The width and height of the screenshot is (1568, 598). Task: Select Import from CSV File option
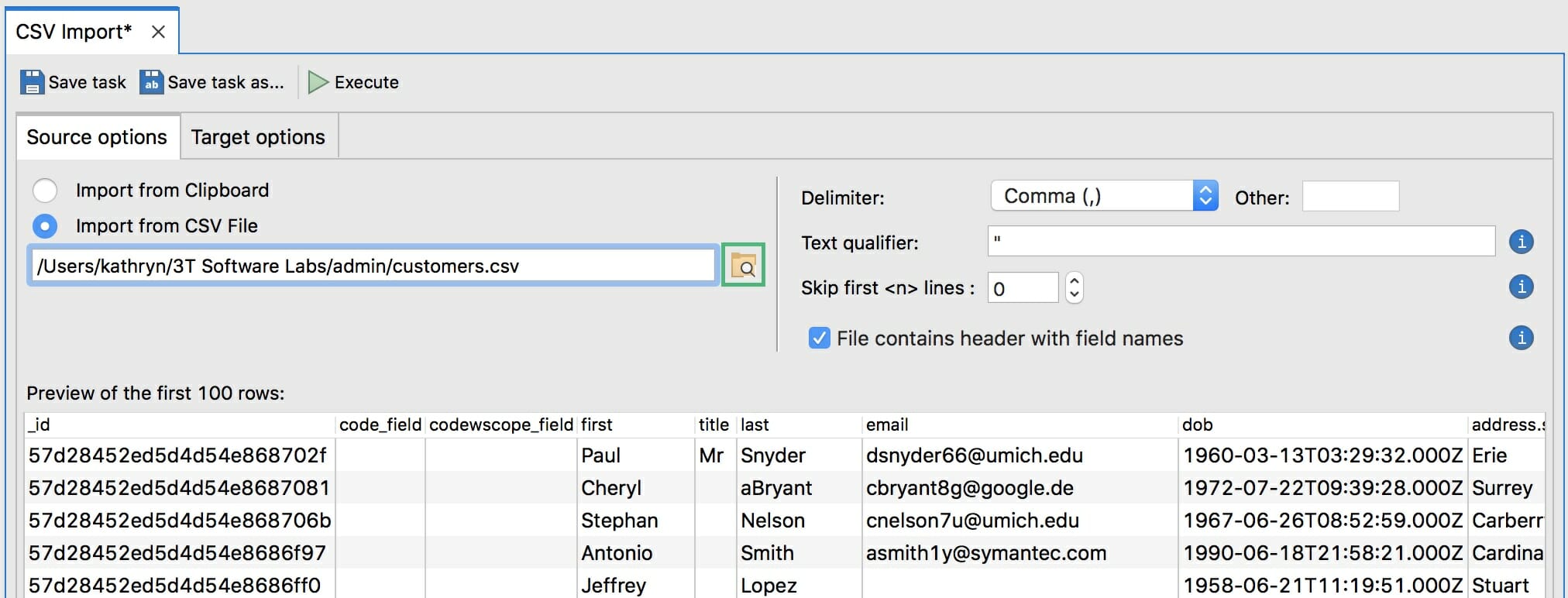click(x=45, y=226)
